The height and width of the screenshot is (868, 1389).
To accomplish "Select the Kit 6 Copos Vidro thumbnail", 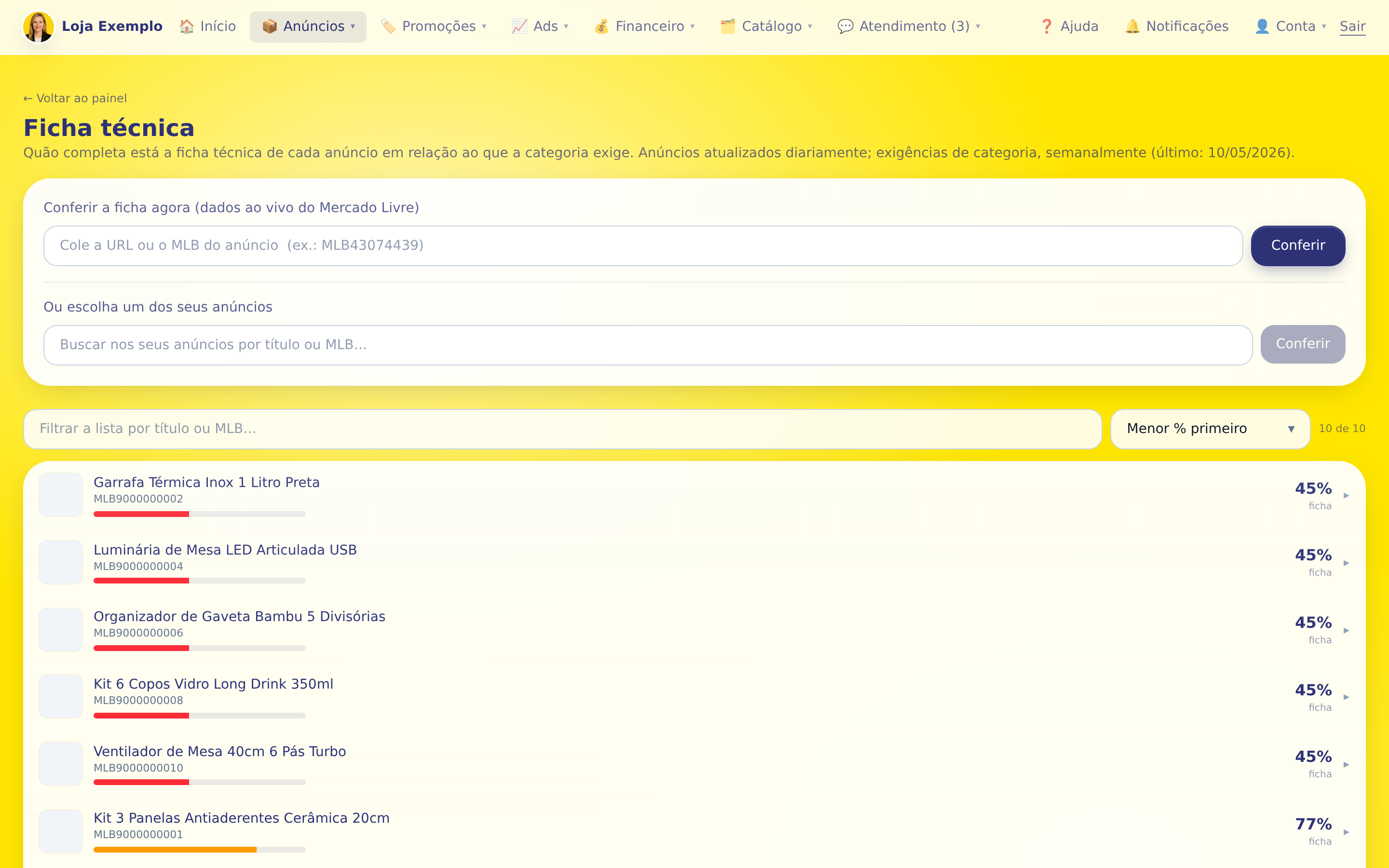I will (x=61, y=696).
